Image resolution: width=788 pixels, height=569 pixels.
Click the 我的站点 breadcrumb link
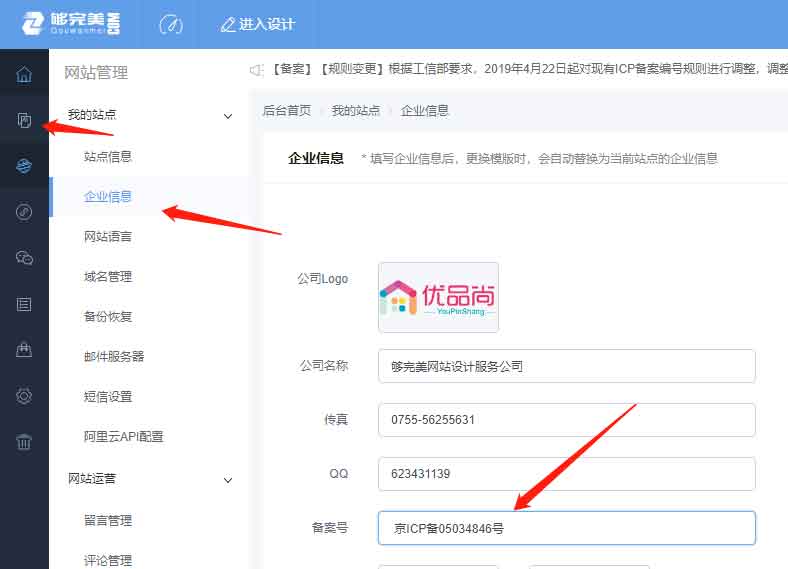click(x=356, y=111)
